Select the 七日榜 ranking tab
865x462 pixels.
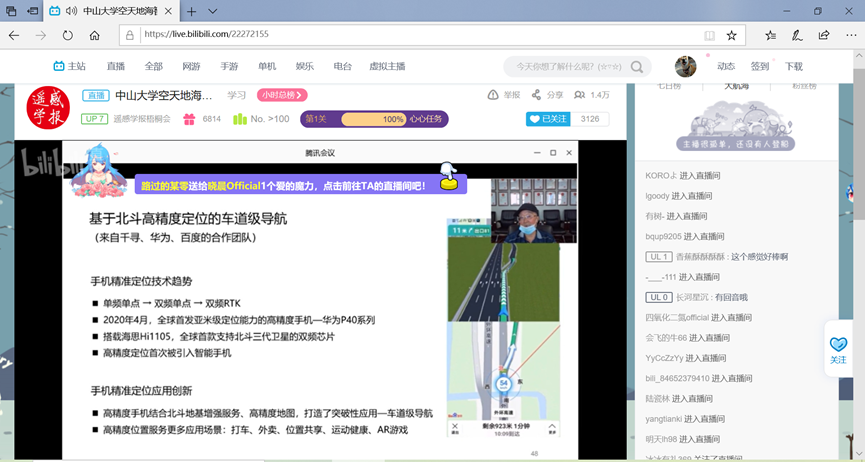coord(668,86)
